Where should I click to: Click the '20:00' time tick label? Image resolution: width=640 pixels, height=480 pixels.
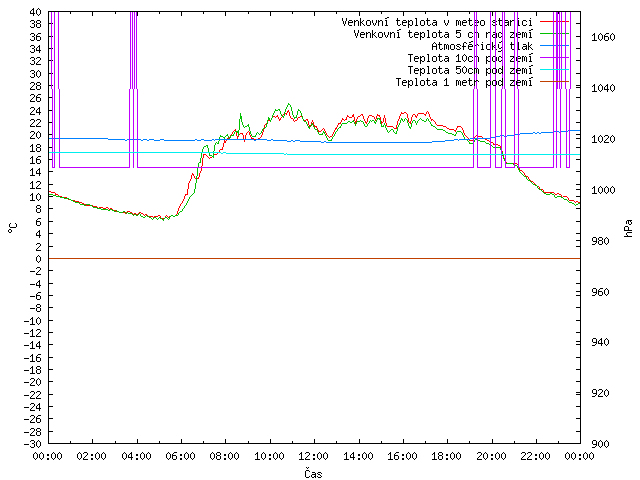pyautogui.click(x=491, y=456)
